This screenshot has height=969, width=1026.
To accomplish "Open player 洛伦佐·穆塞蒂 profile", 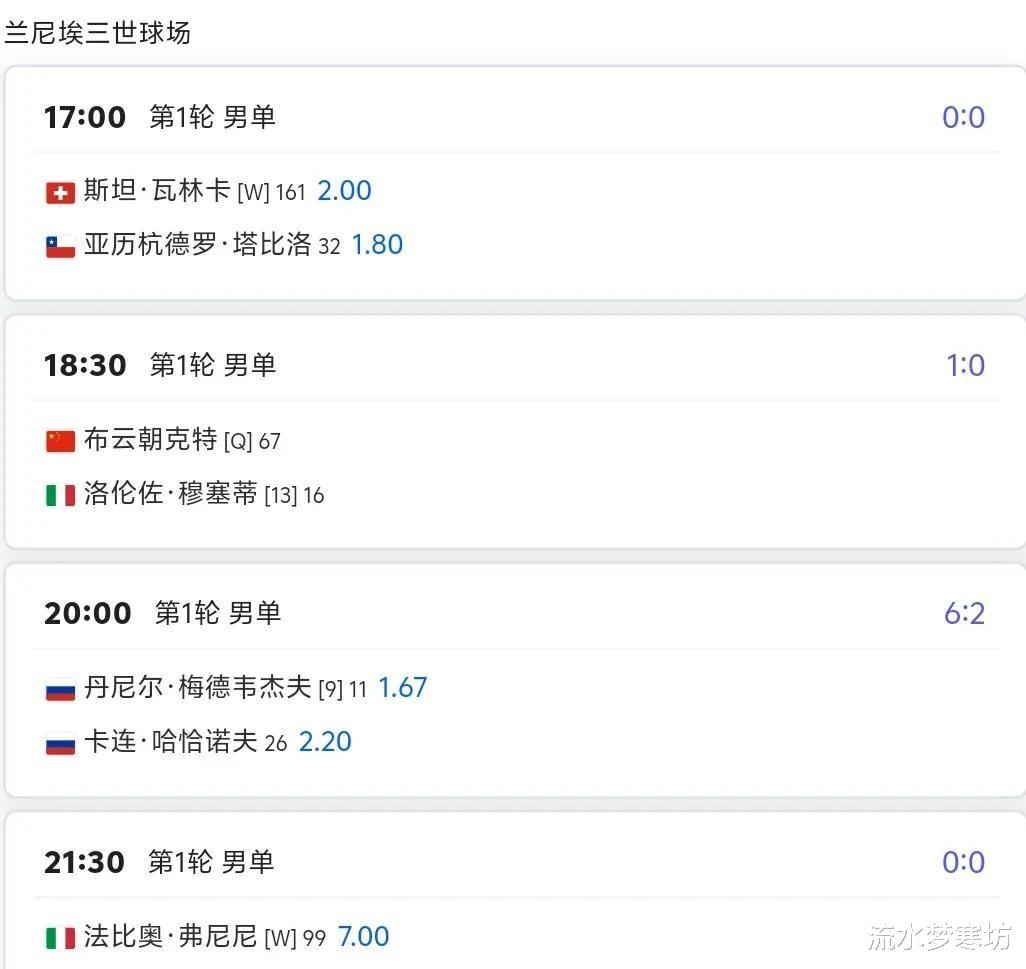I will coord(171,493).
